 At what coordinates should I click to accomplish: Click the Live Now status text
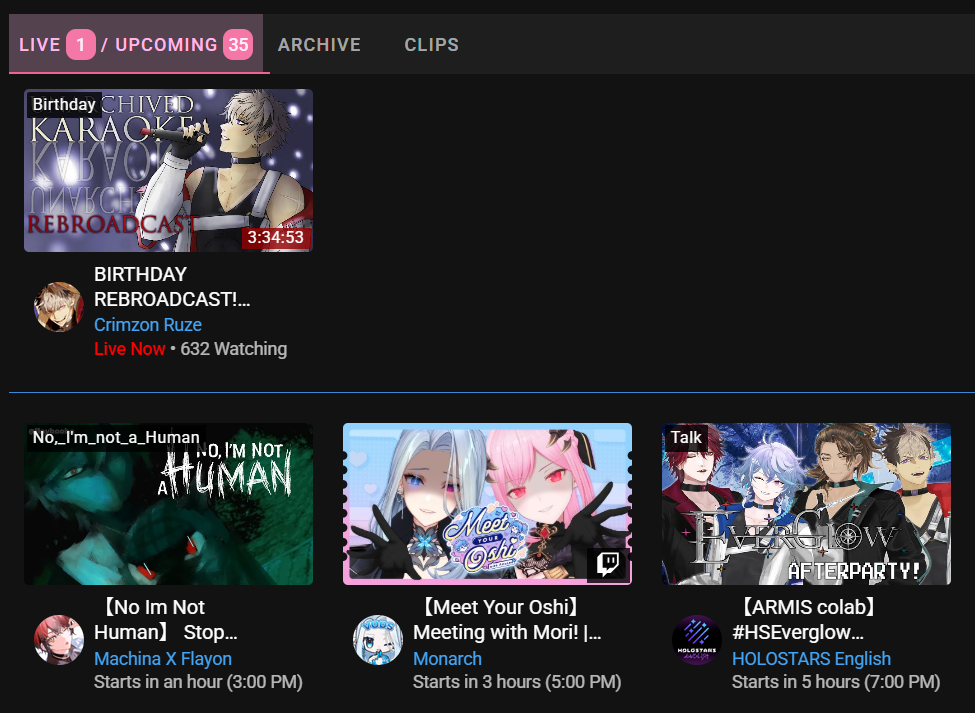click(129, 349)
